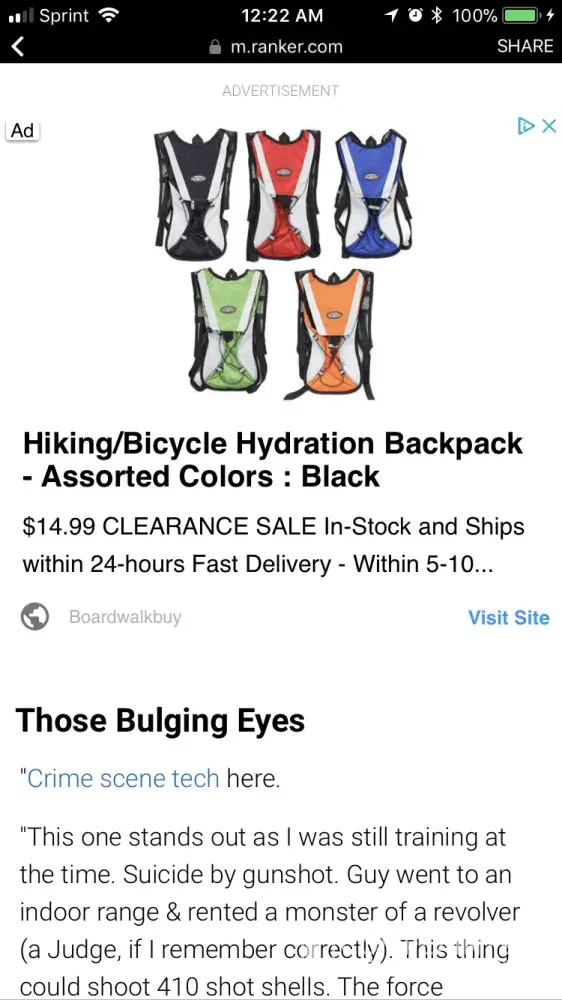Open the Crime scene tech hyperlink
This screenshot has width=562, height=1000.
click(123, 779)
